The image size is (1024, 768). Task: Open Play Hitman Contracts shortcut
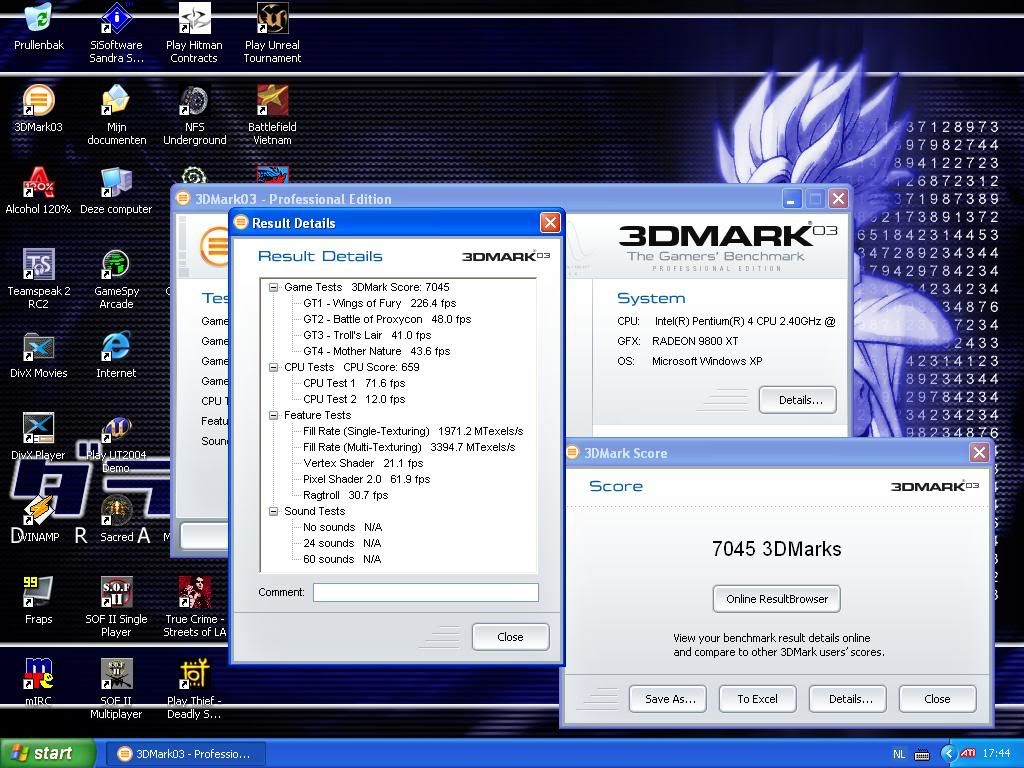point(194,33)
